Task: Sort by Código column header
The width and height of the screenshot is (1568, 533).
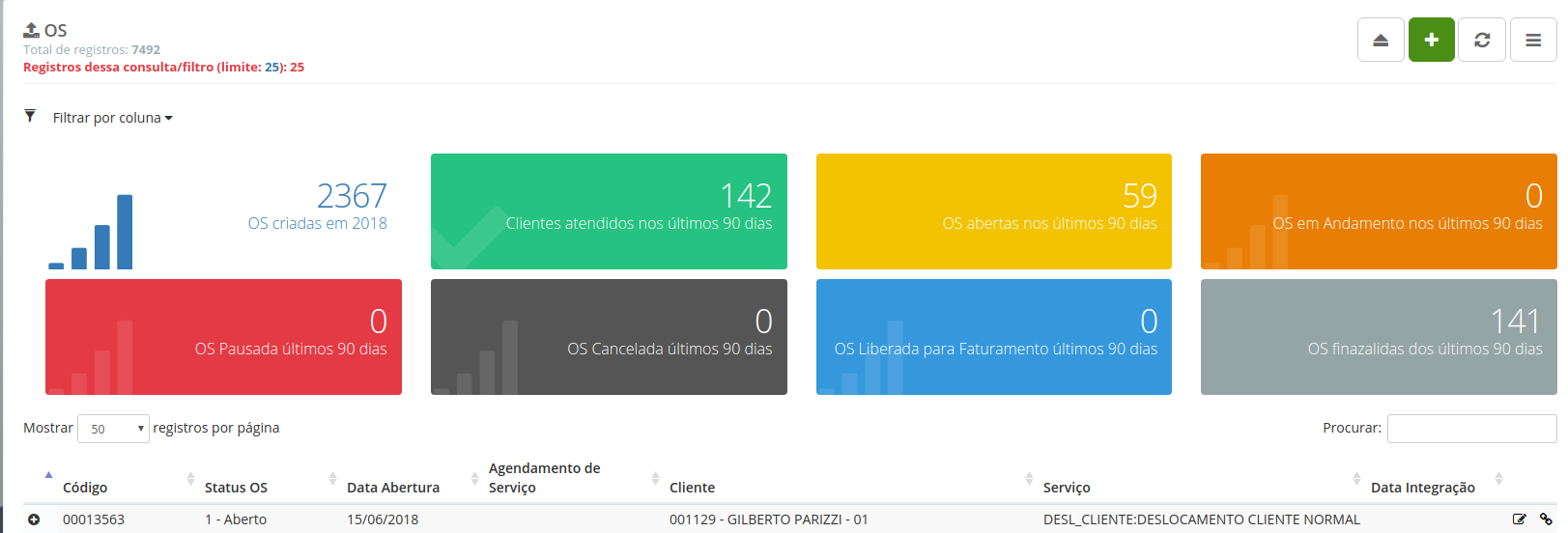Action: coord(85,488)
